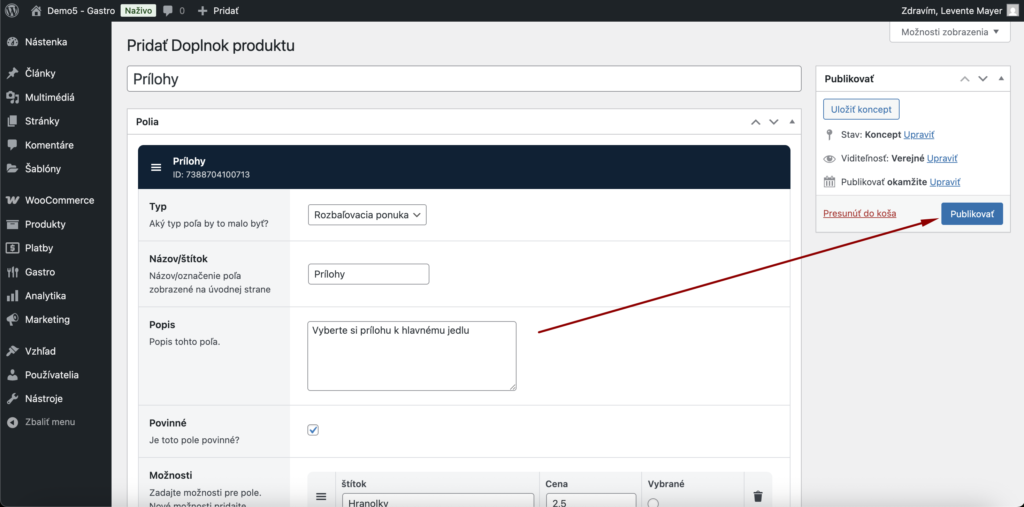Viewport: 1024px width, 507px height.
Task: Click the drag handle beside Hranolky option row
Action: coord(321,496)
